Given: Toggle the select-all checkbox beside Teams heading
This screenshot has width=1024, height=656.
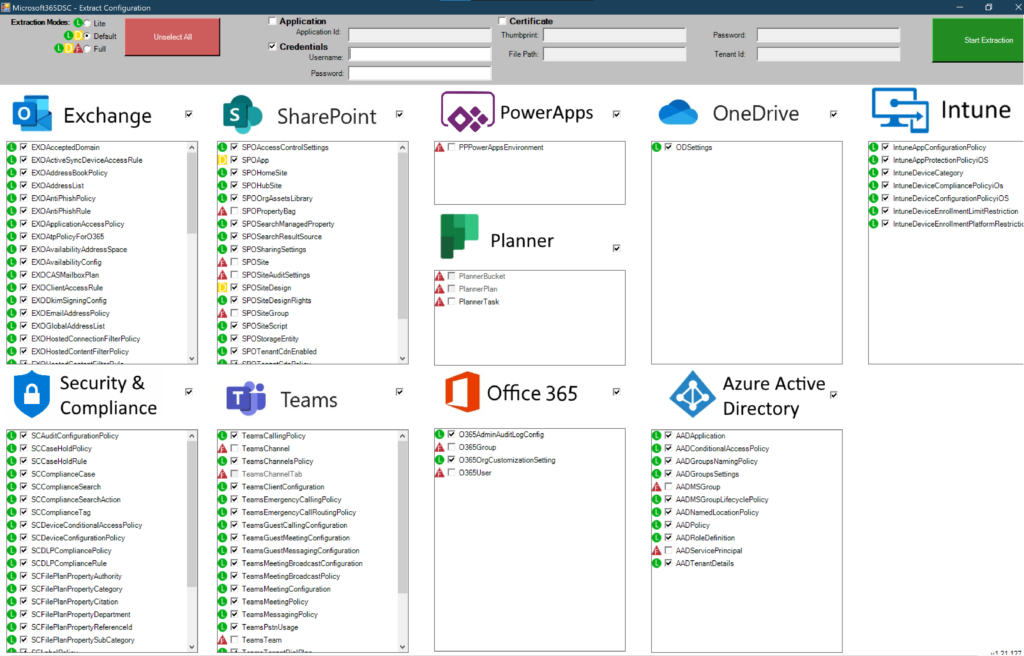Looking at the screenshot, I should click(x=400, y=391).
